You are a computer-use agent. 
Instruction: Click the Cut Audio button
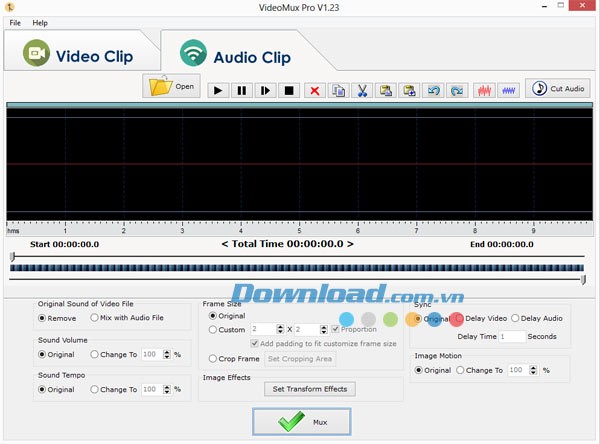pos(558,88)
